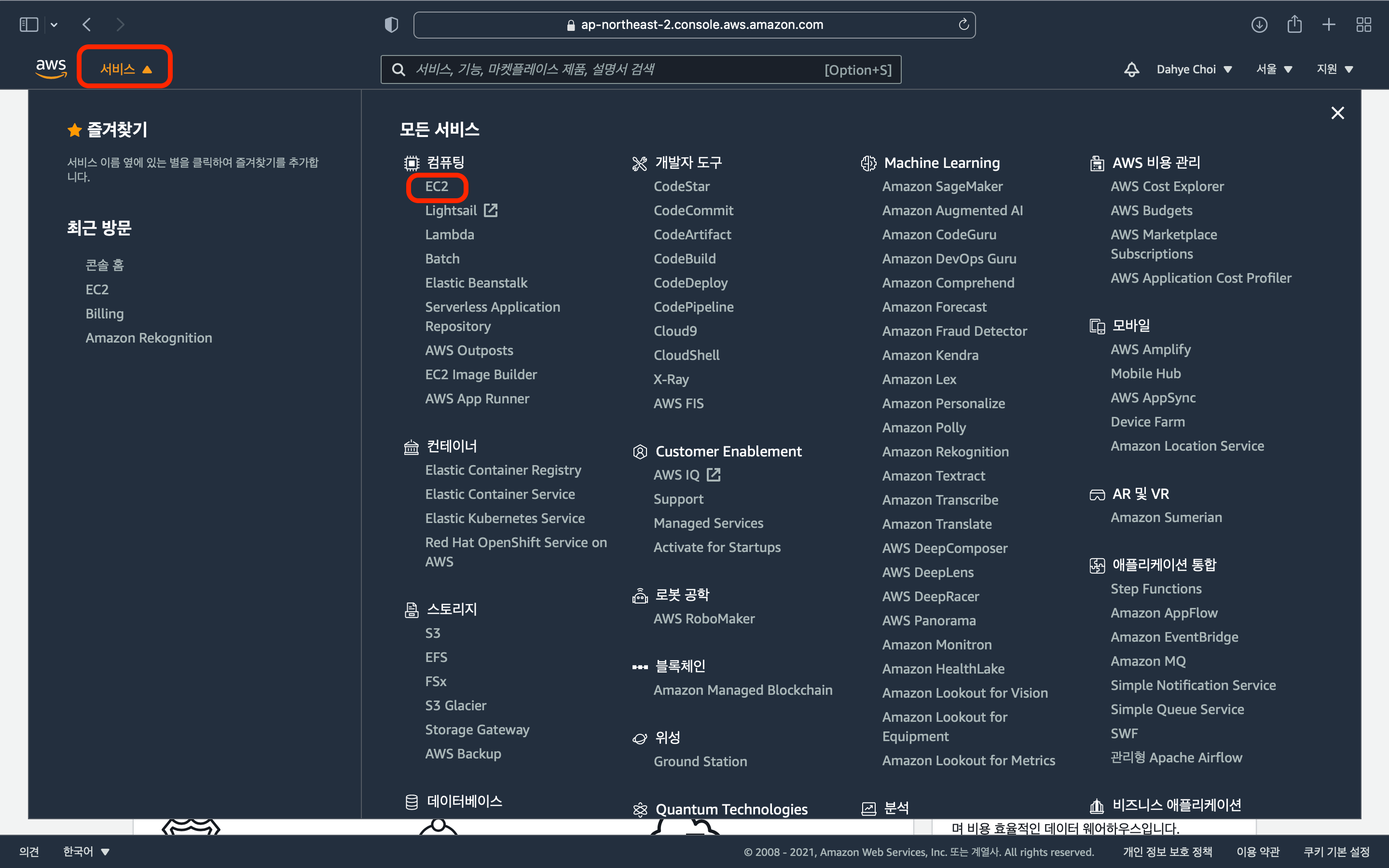Click the Safari share icon
Image resolution: width=1389 pixels, height=868 pixels.
pyautogui.click(x=1294, y=24)
